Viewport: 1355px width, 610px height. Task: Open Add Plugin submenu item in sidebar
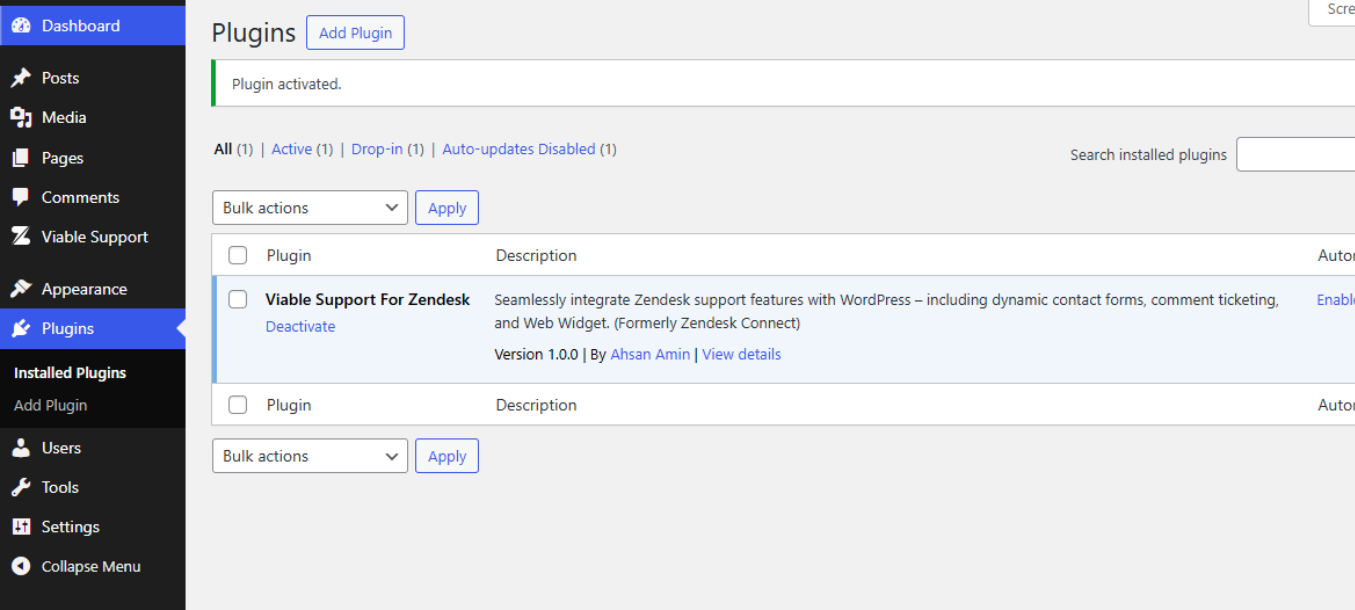(x=51, y=405)
